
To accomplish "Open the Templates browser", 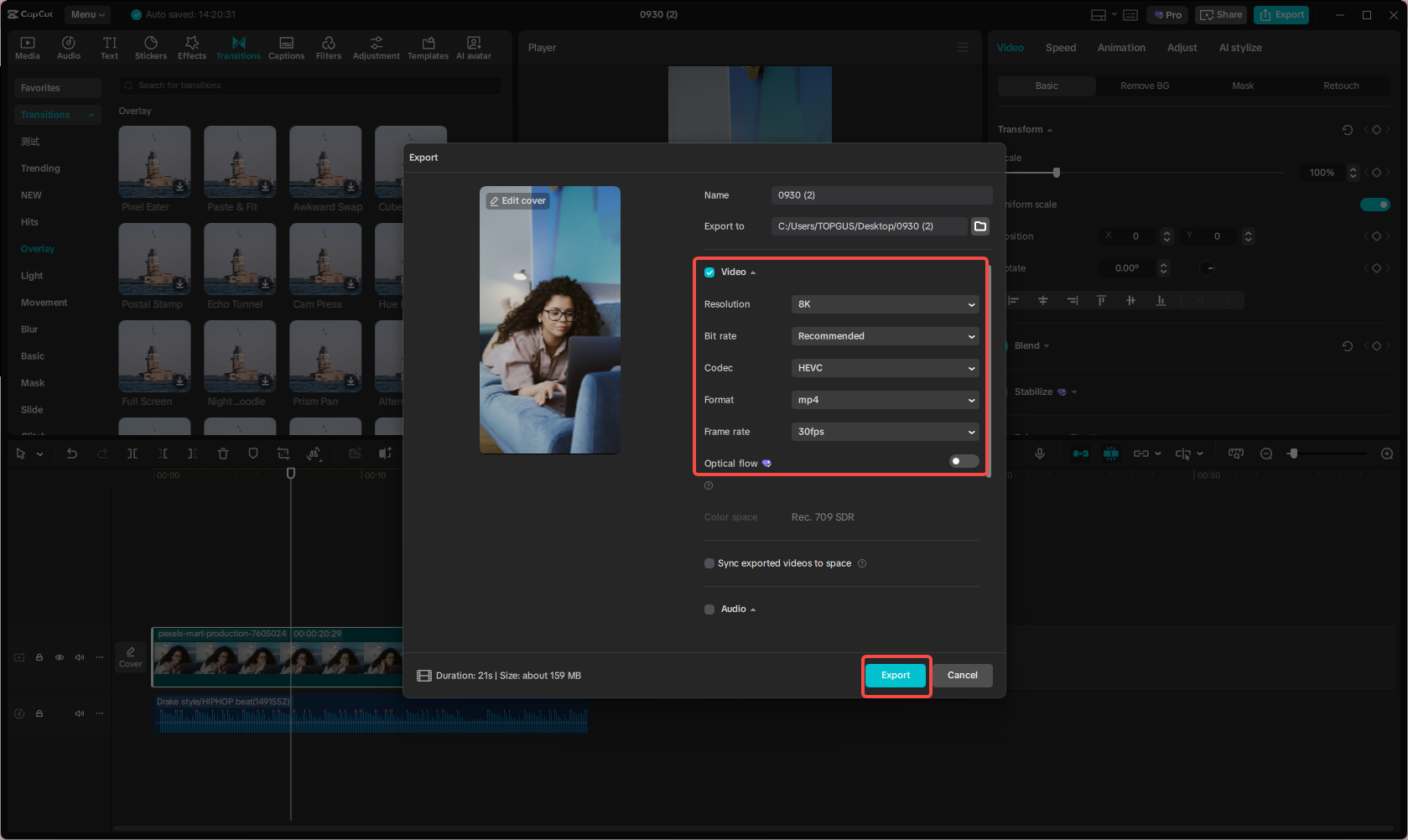I will click(x=428, y=47).
